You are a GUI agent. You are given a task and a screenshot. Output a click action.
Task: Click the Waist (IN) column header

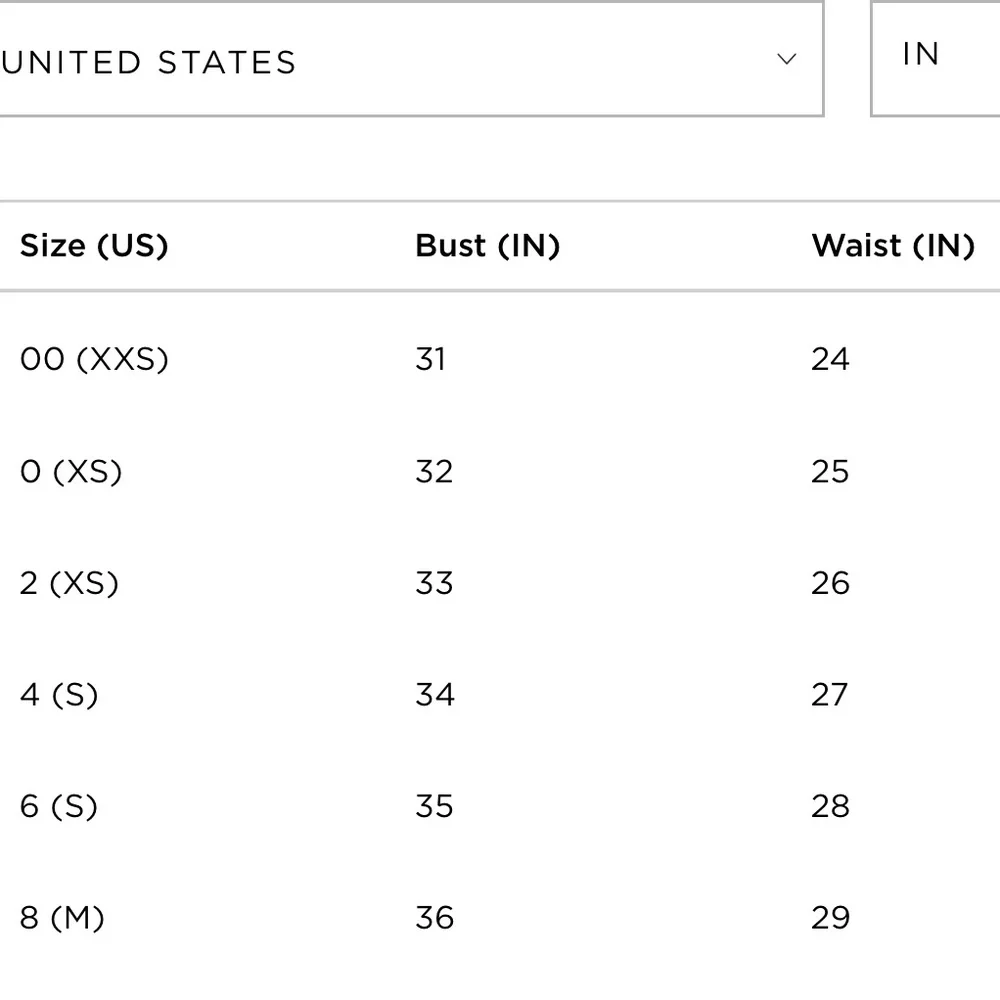[x=893, y=246]
